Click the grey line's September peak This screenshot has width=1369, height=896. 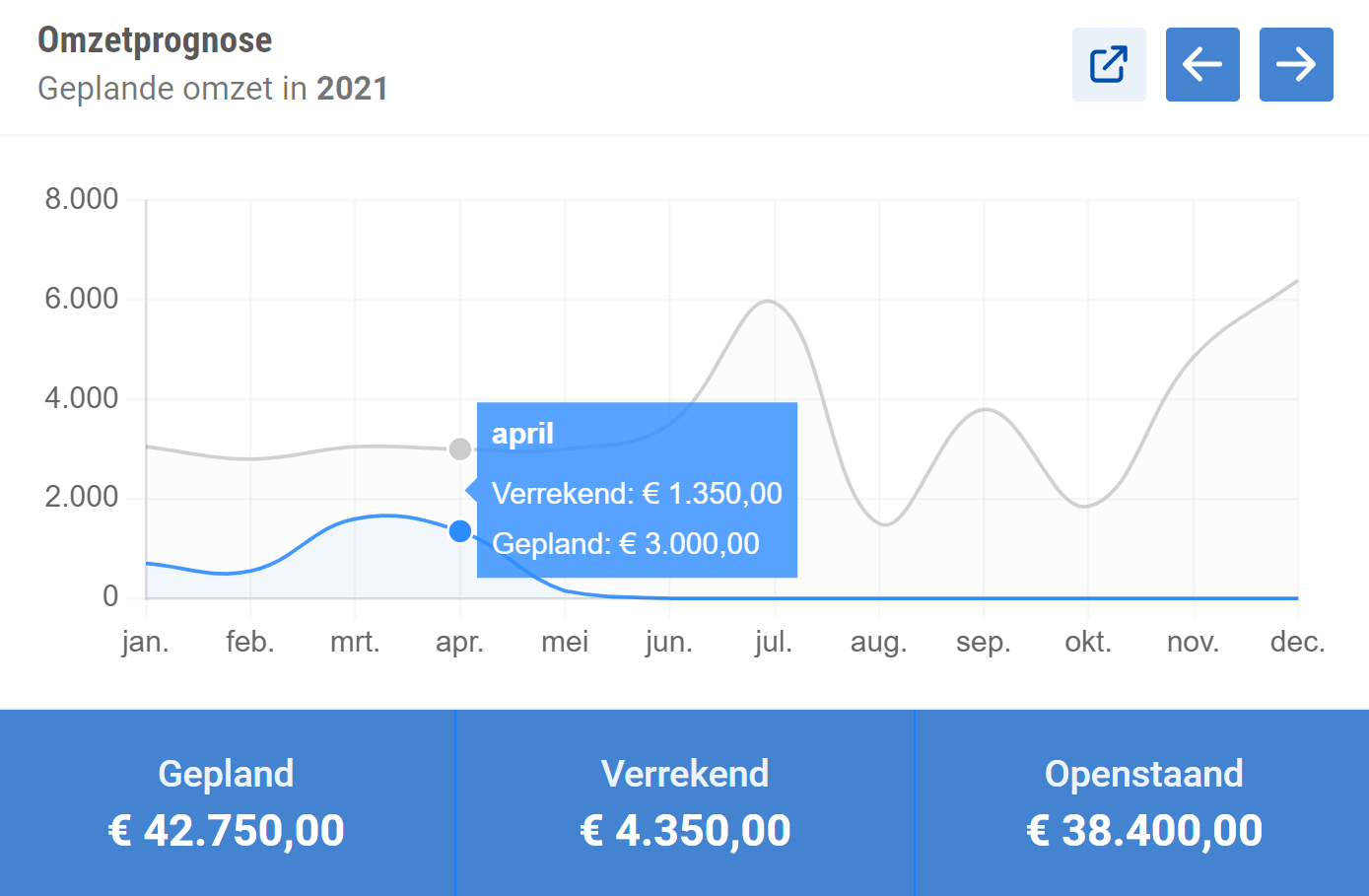[x=985, y=409]
